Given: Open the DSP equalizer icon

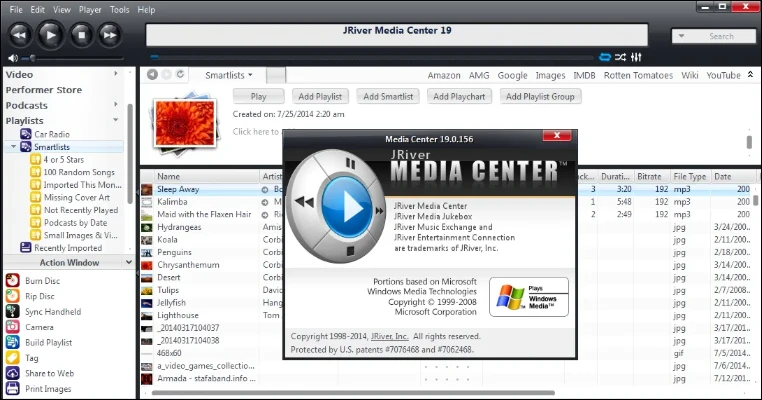Looking at the screenshot, I should point(636,57).
